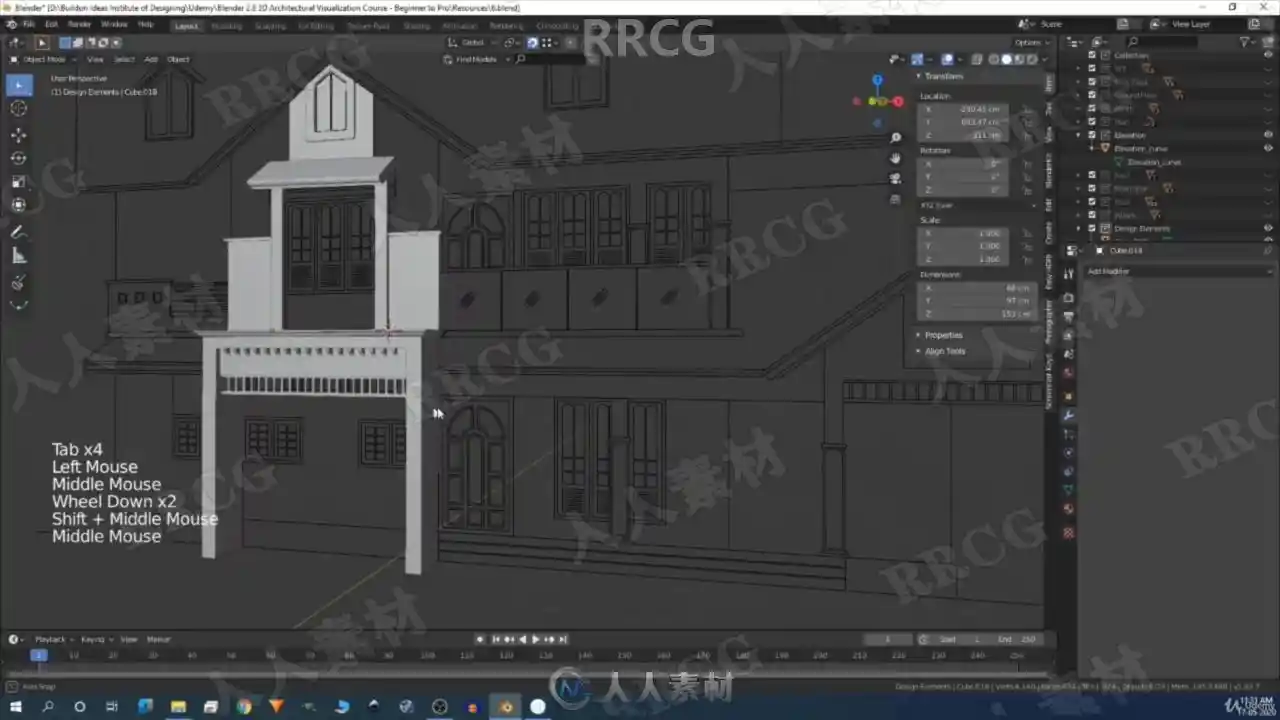Screen dimensions: 1280x720
Task: Expand the Align Tools panel
Action: click(945, 351)
